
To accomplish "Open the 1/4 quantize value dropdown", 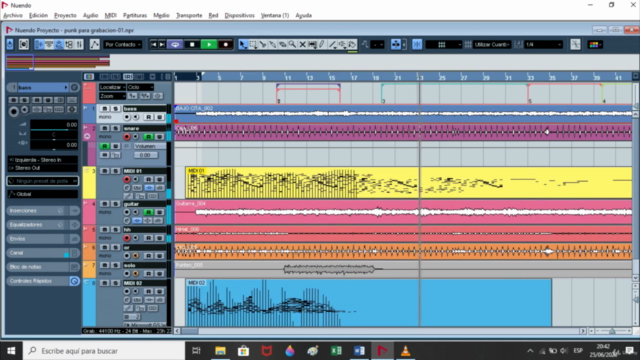I will 543,44.
